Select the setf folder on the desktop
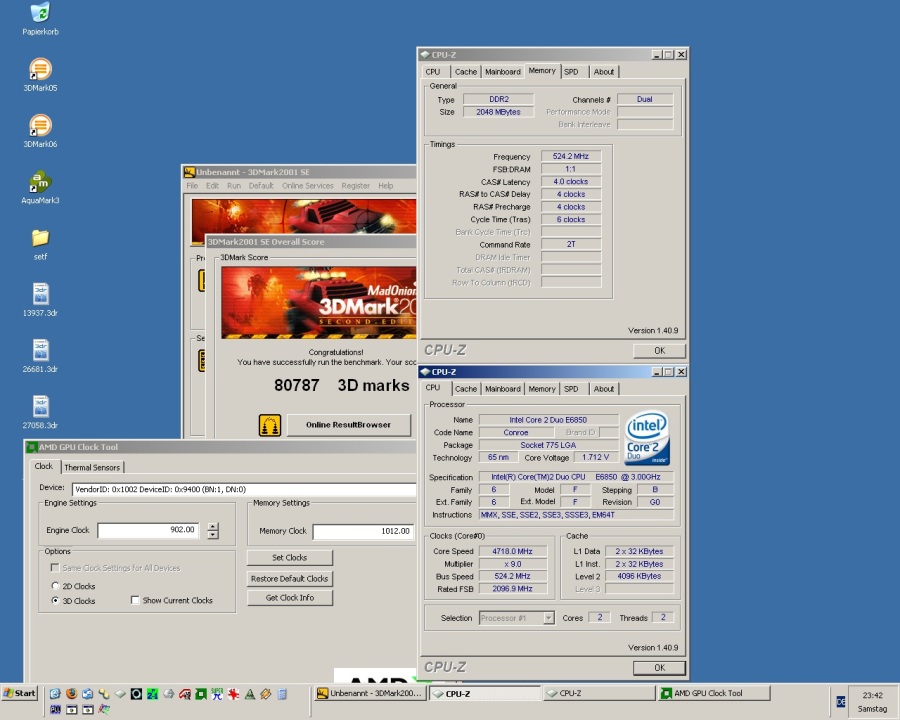The height and width of the screenshot is (720, 900). point(40,237)
